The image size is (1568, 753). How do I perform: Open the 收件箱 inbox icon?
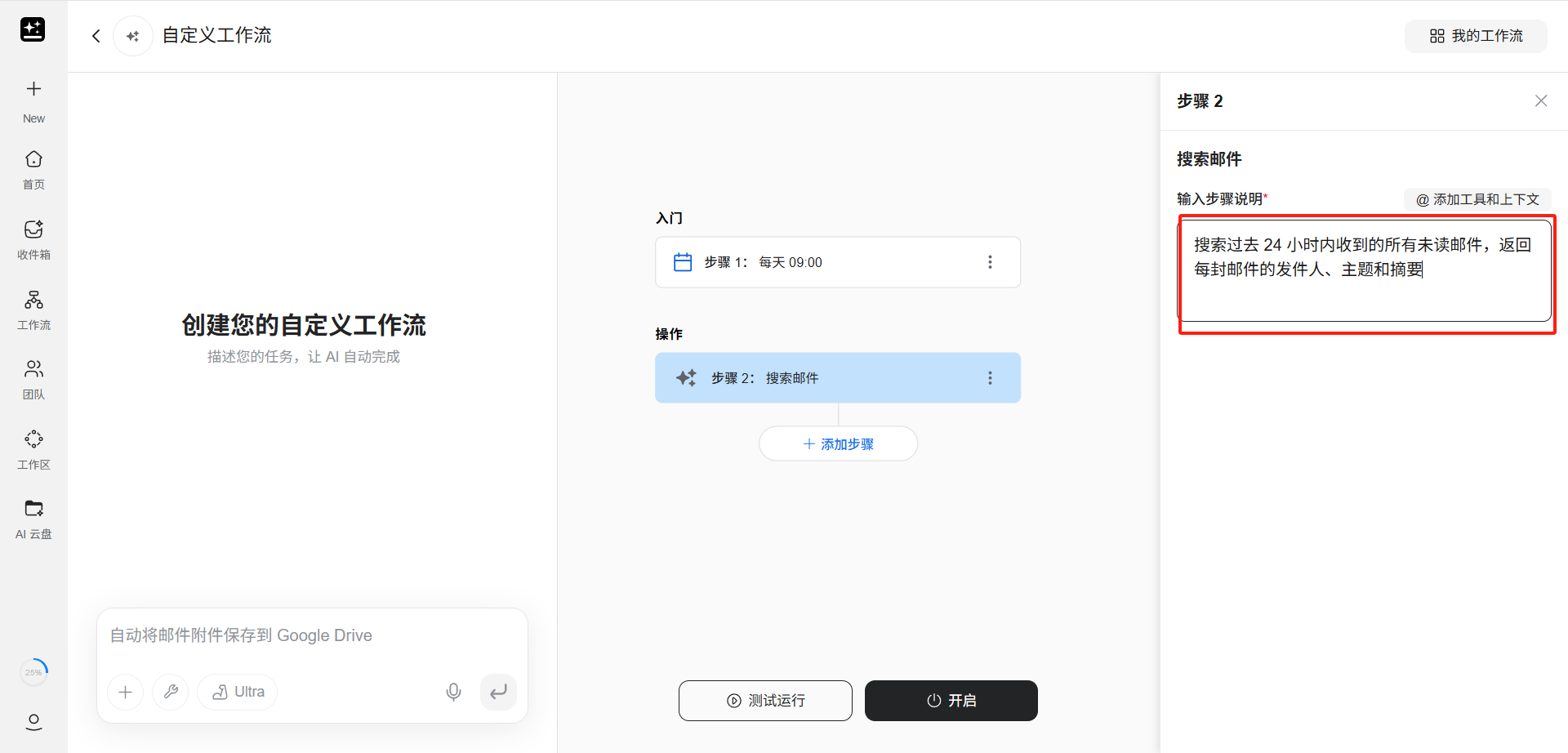click(33, 229)
